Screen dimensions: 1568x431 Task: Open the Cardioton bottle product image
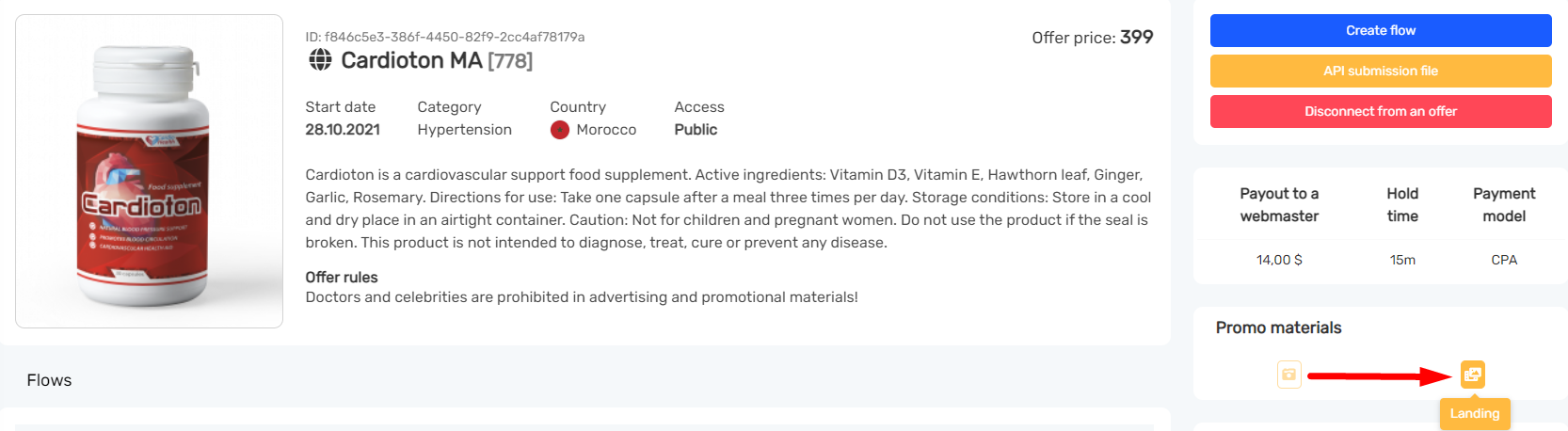click(149, 171)
